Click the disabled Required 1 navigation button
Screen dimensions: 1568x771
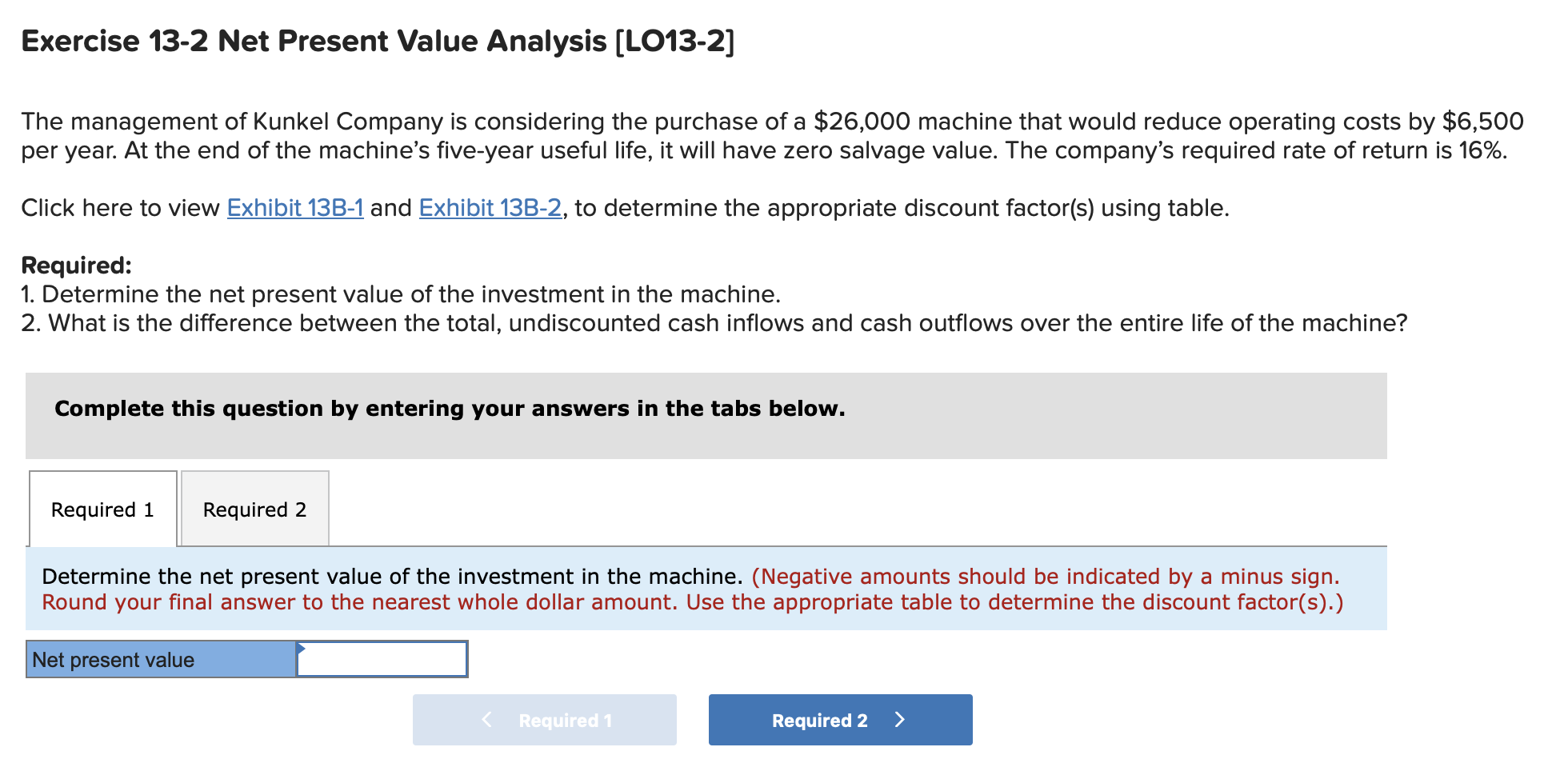(x=544, y=719)
